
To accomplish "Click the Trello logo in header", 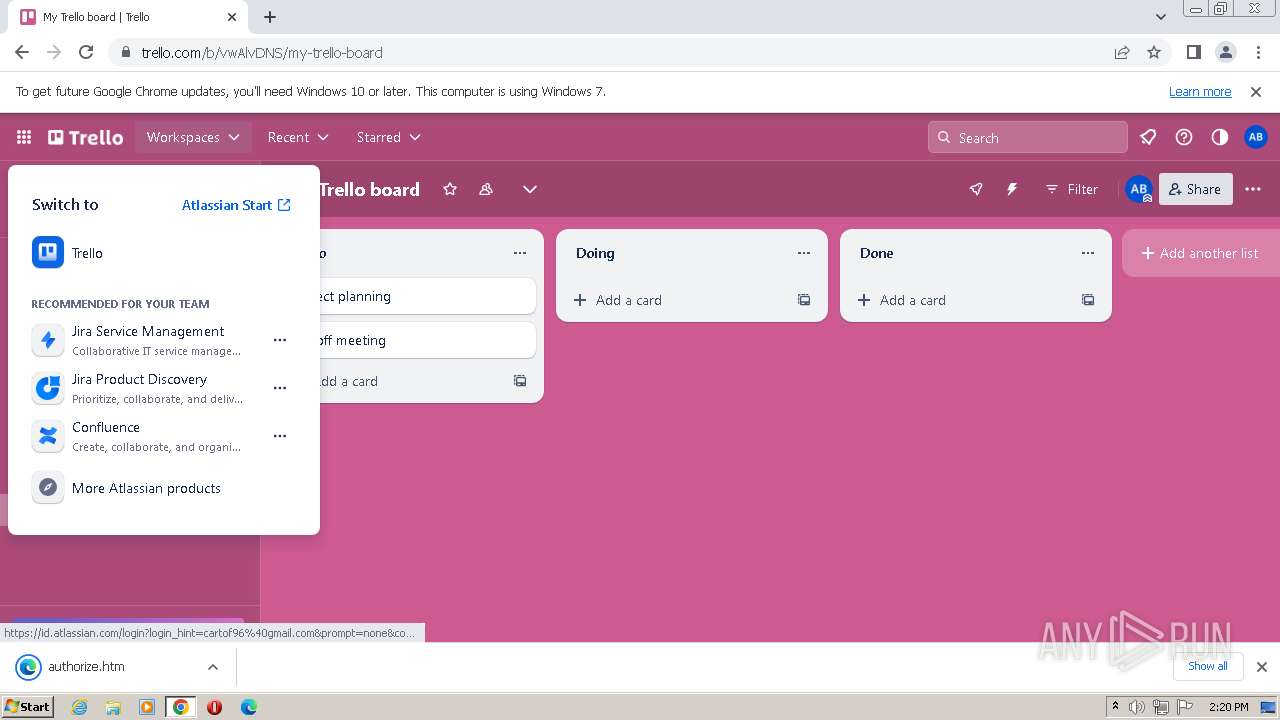I will 86,137.
